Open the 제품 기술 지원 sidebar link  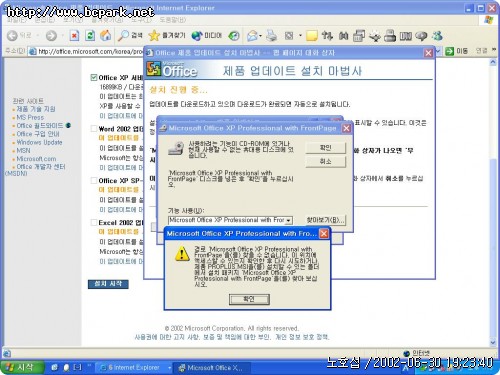coord(36,109)
